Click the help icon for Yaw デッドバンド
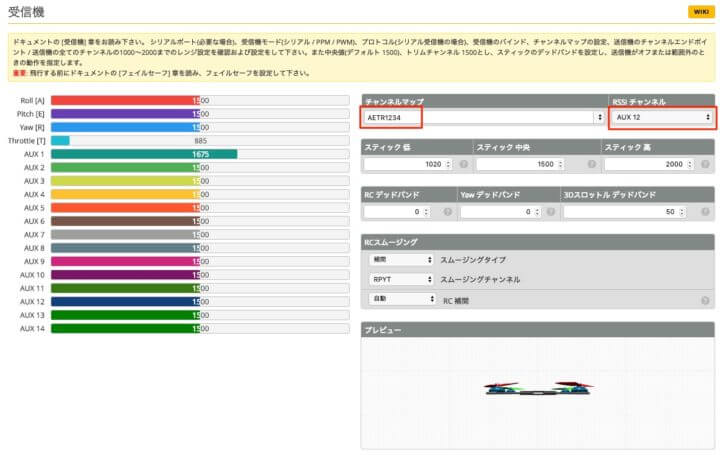This screenshot has width=720, height=455. (548, 212)
